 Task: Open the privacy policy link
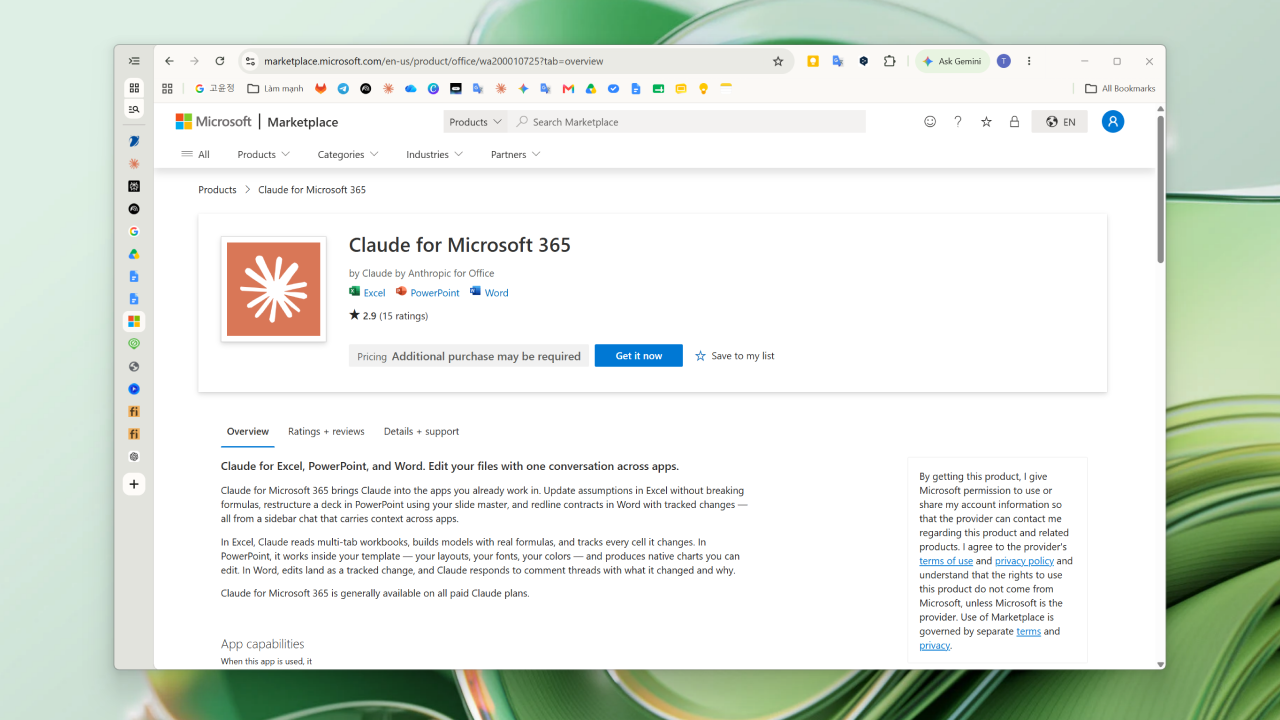click(1024, 561)
